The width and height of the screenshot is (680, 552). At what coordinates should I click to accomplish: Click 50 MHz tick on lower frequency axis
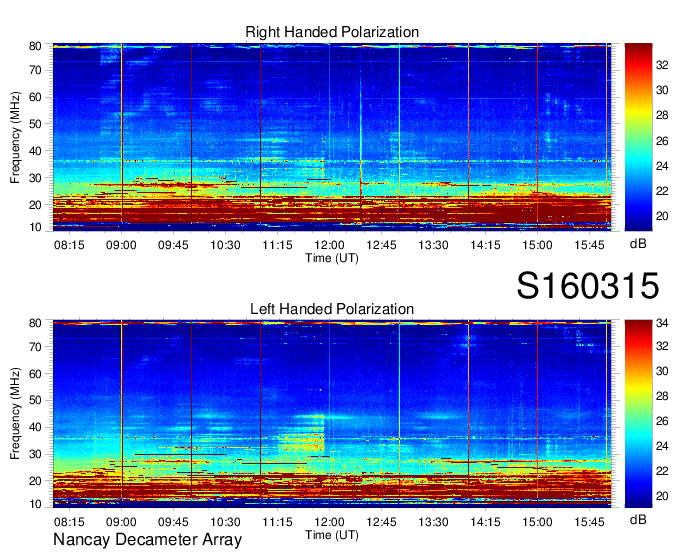click(x=35, y=400)
